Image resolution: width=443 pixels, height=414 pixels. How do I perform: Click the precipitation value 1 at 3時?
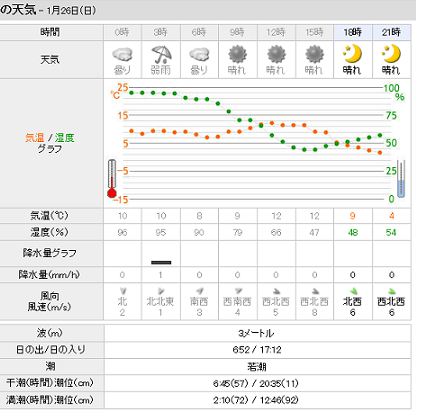click(161, 275)
